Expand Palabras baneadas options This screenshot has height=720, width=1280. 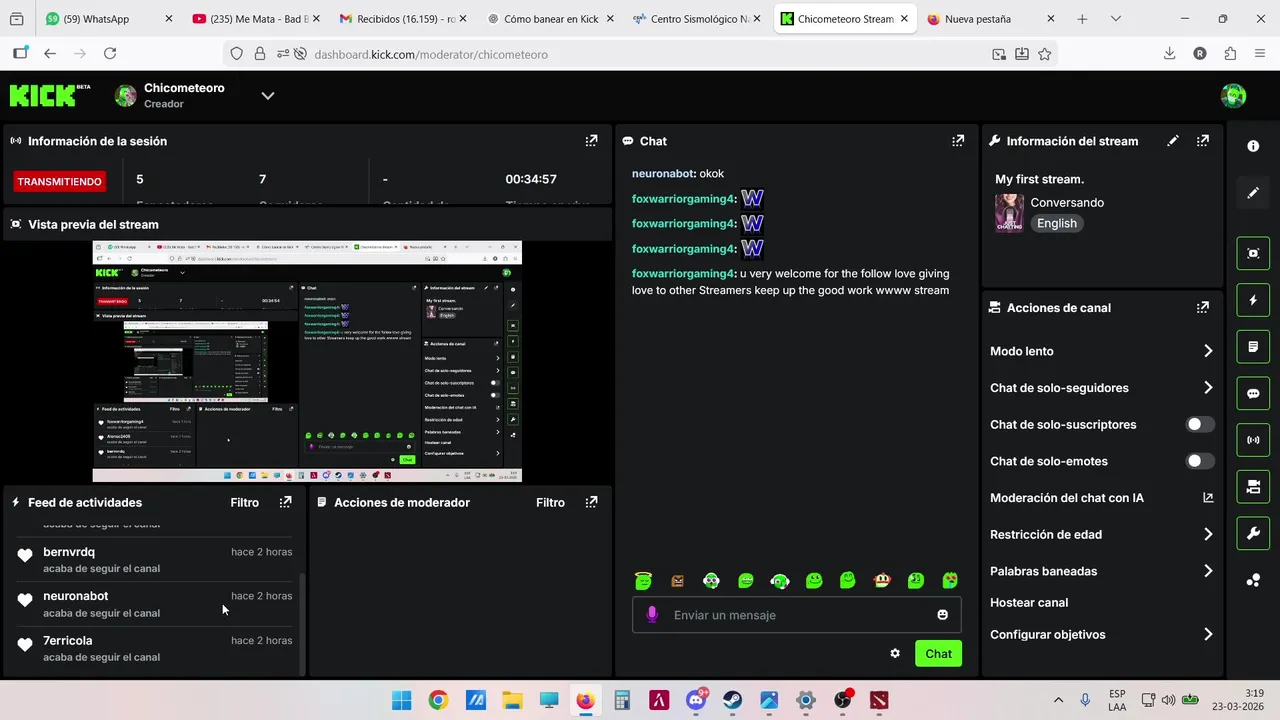click(x=1207, y=571)
